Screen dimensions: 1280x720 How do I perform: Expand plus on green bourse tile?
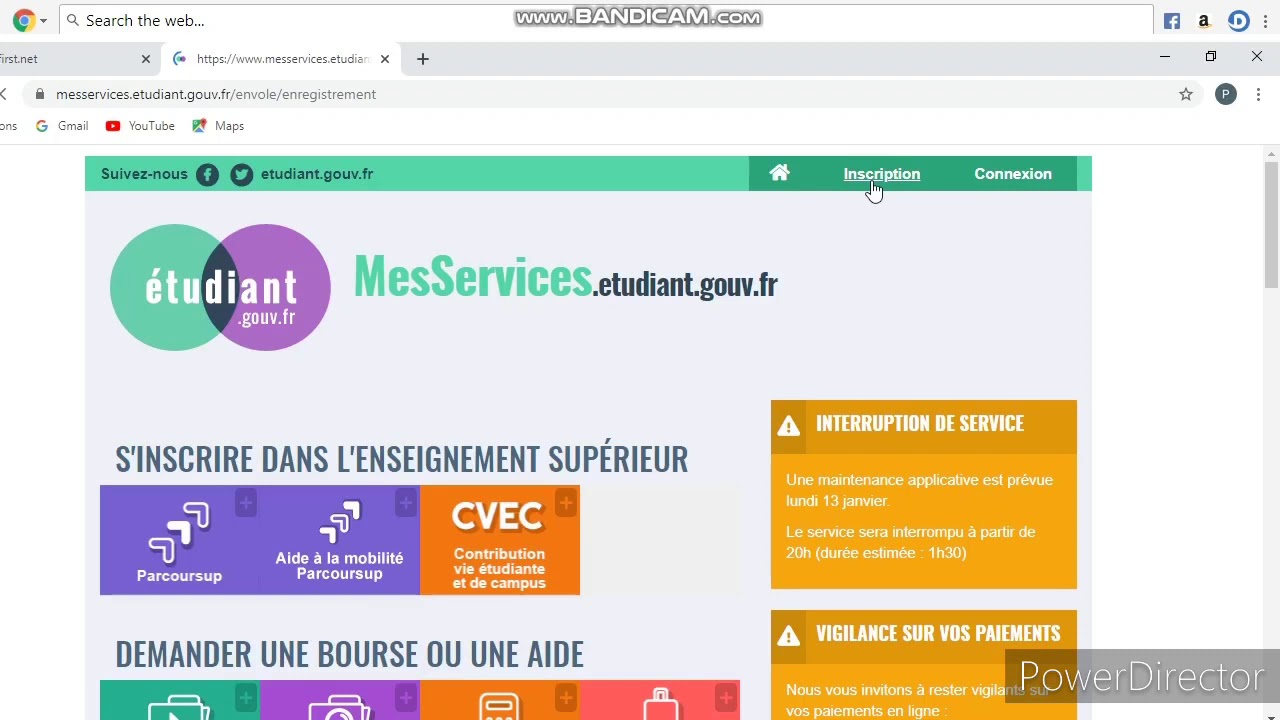tap(246, 697)
